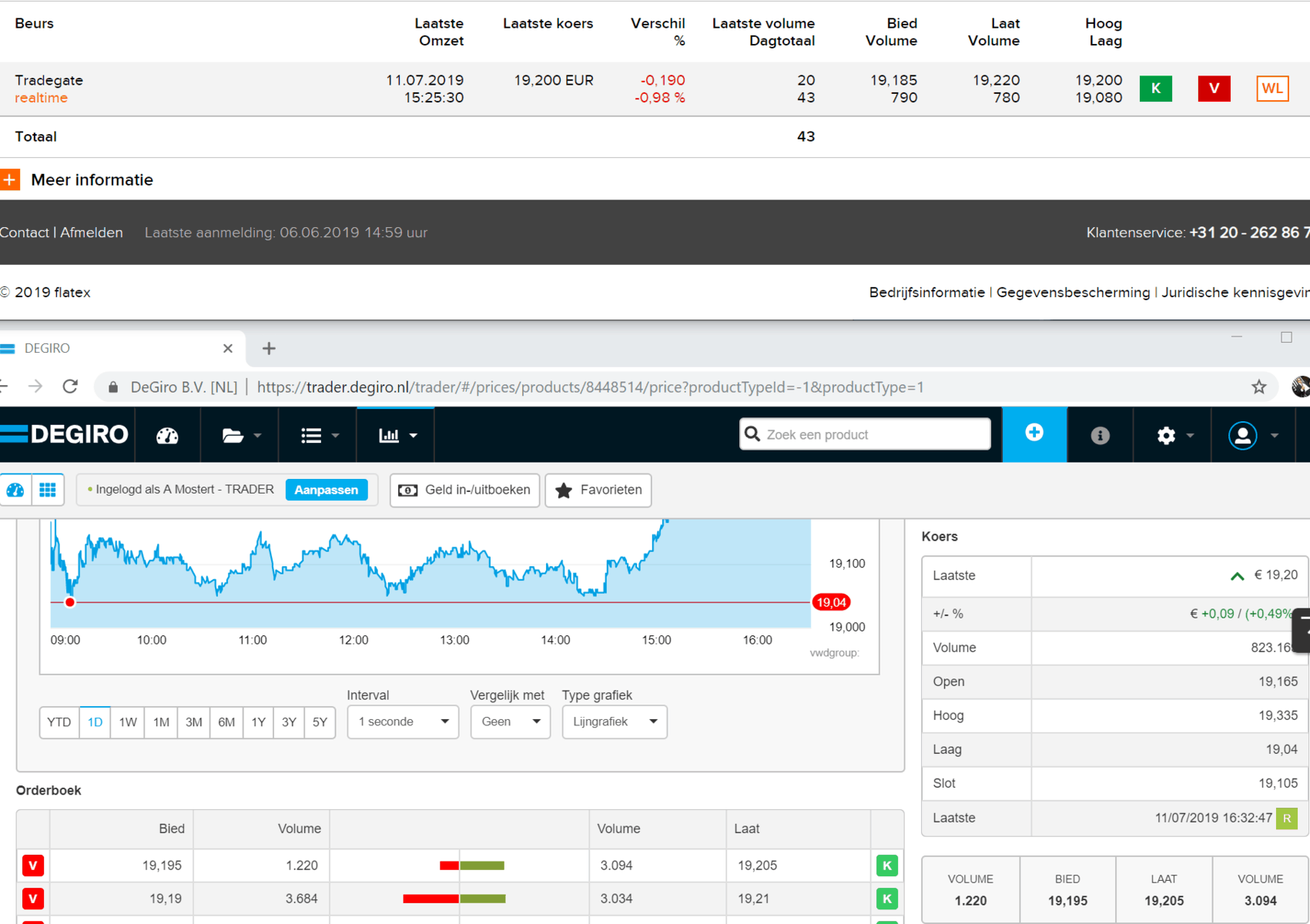
Task: Click depth bar in the 19,195 orderbook row
Action: click(472, 865)
